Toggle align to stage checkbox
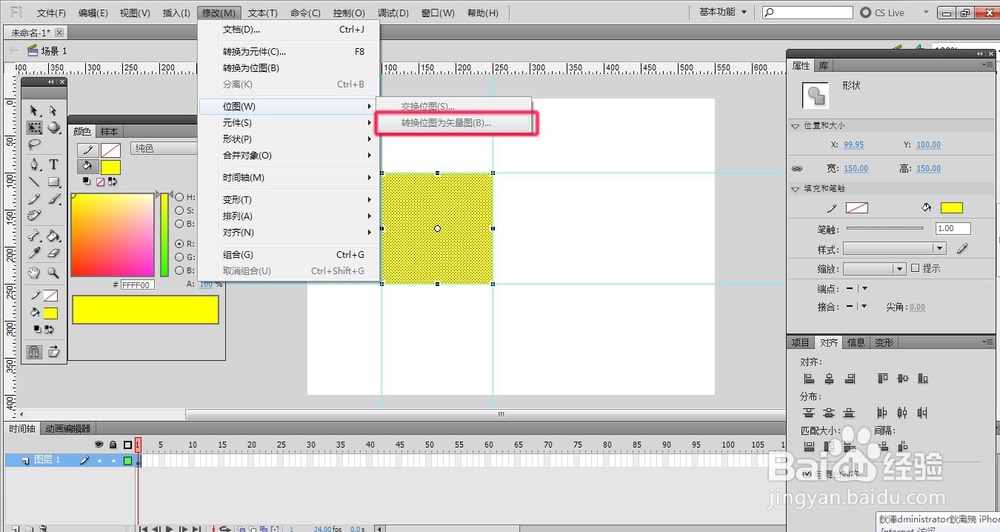Viewport: 1000px width, 532px height. [x=807, y=474]
